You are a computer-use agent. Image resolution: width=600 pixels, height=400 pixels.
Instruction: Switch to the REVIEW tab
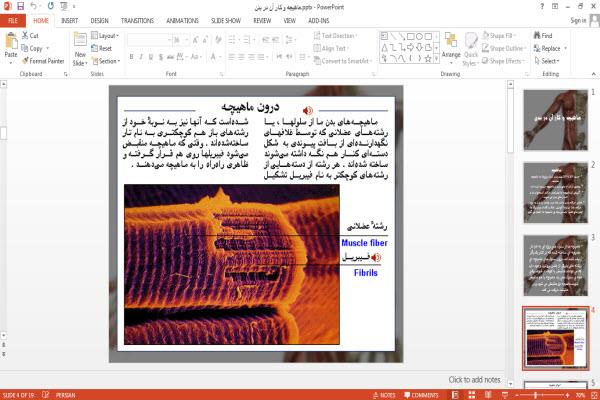tap(262, 21)
